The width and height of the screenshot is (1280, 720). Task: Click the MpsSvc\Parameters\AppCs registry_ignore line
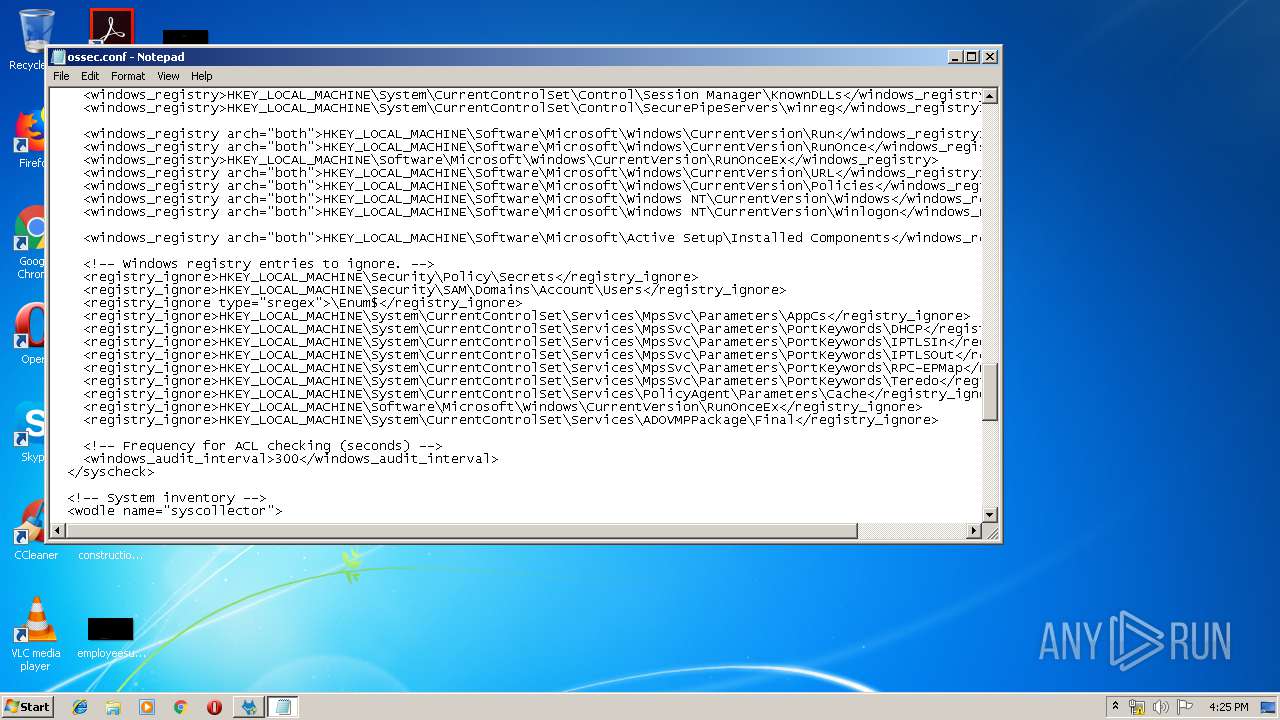526,316
